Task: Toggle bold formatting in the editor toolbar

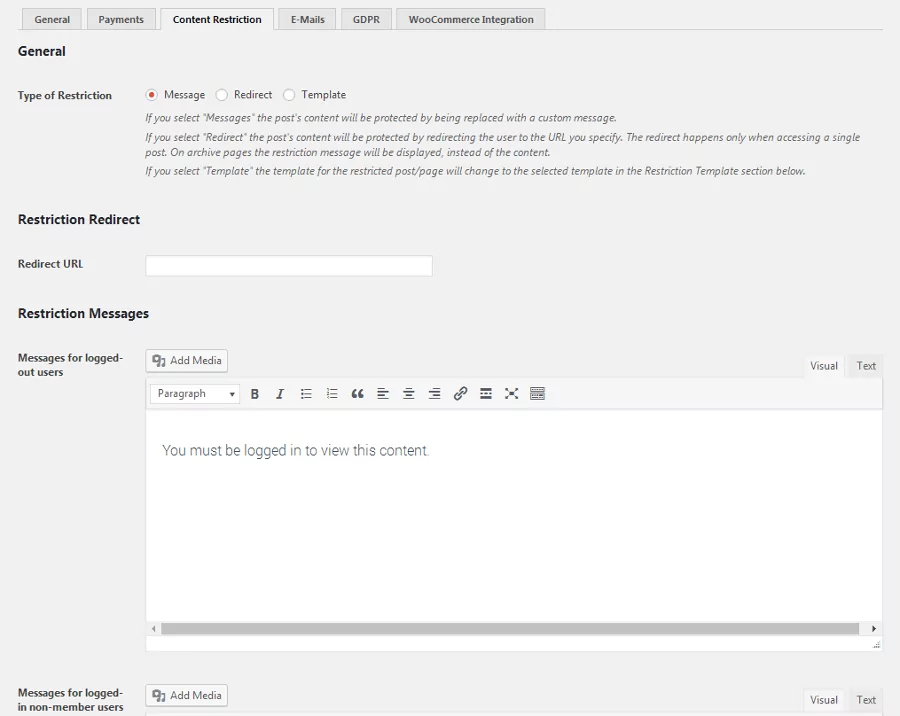Action: point(255,394)
